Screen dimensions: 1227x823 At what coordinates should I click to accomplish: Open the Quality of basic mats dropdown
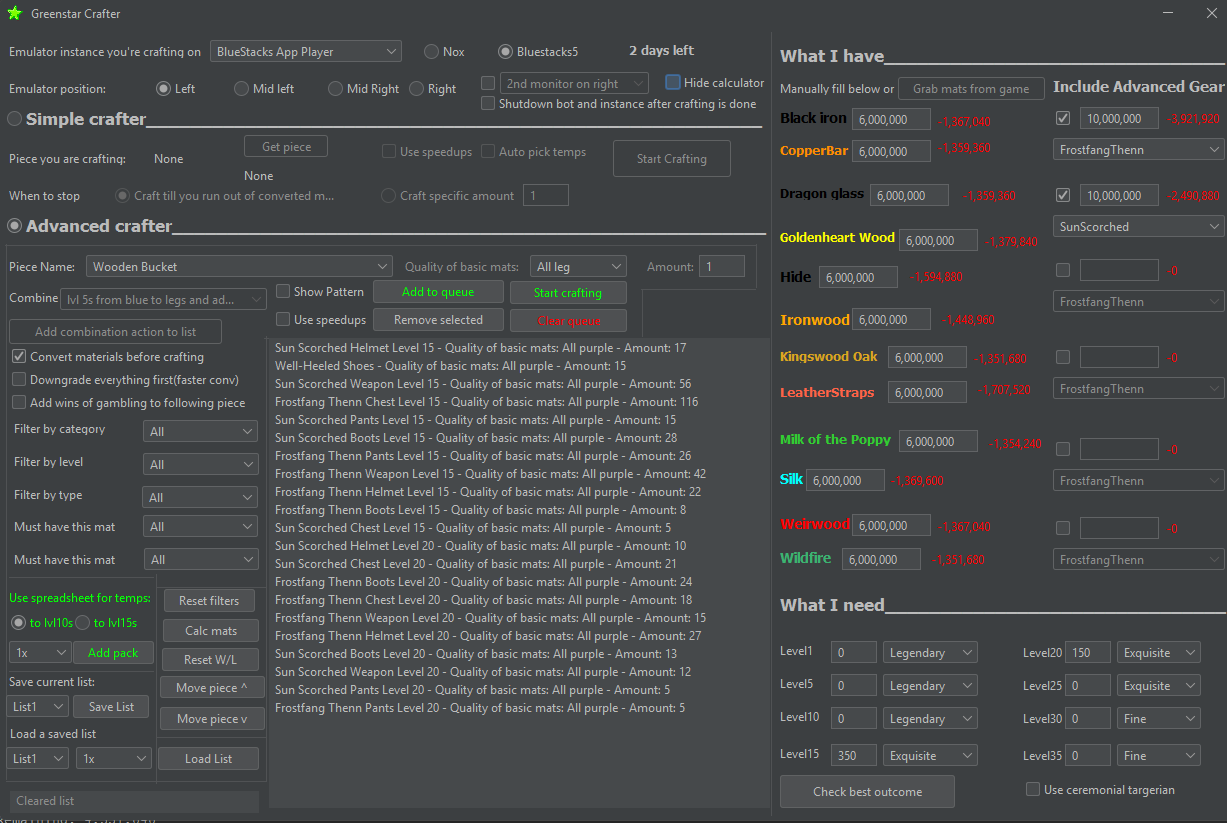click(578, 266)
